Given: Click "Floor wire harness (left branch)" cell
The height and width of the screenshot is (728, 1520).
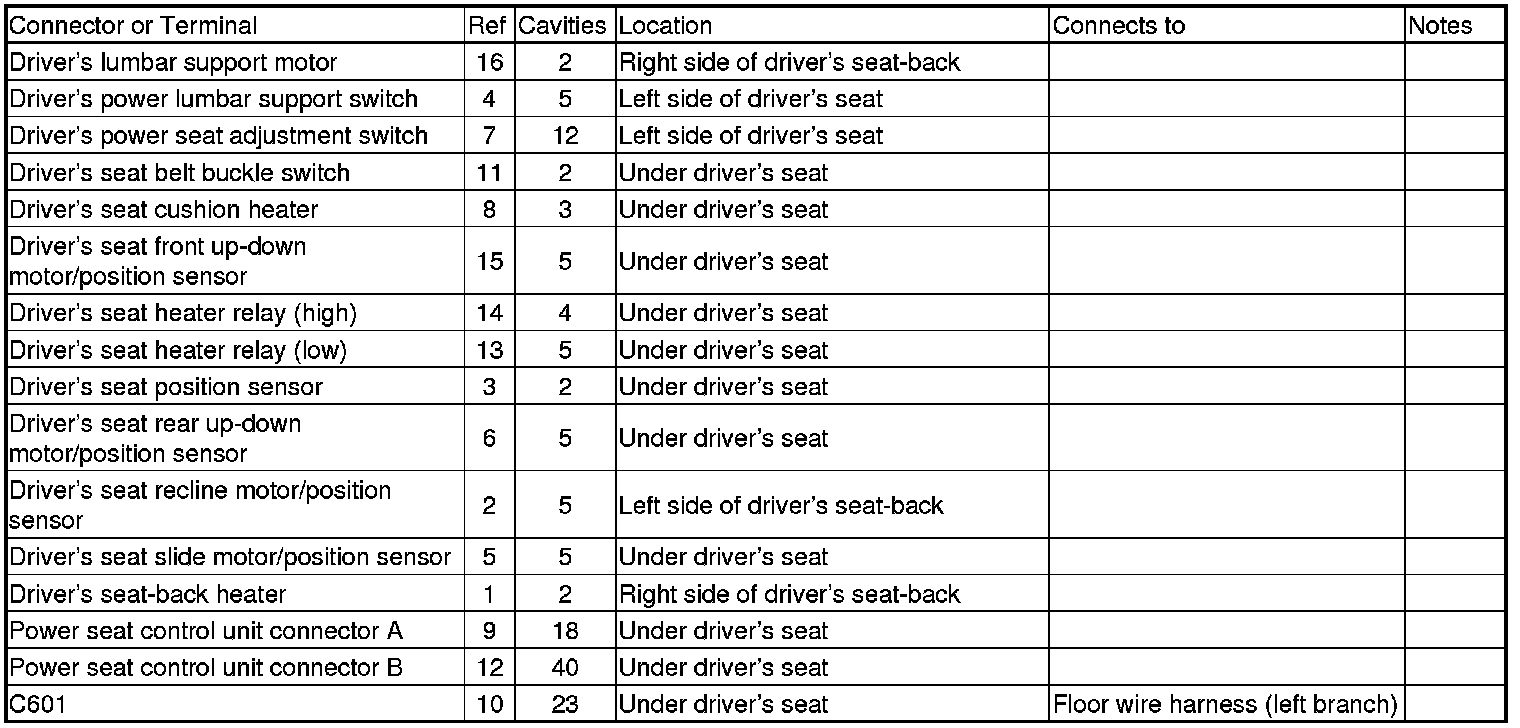Looking at the screenshot, I should [1225, 705].
